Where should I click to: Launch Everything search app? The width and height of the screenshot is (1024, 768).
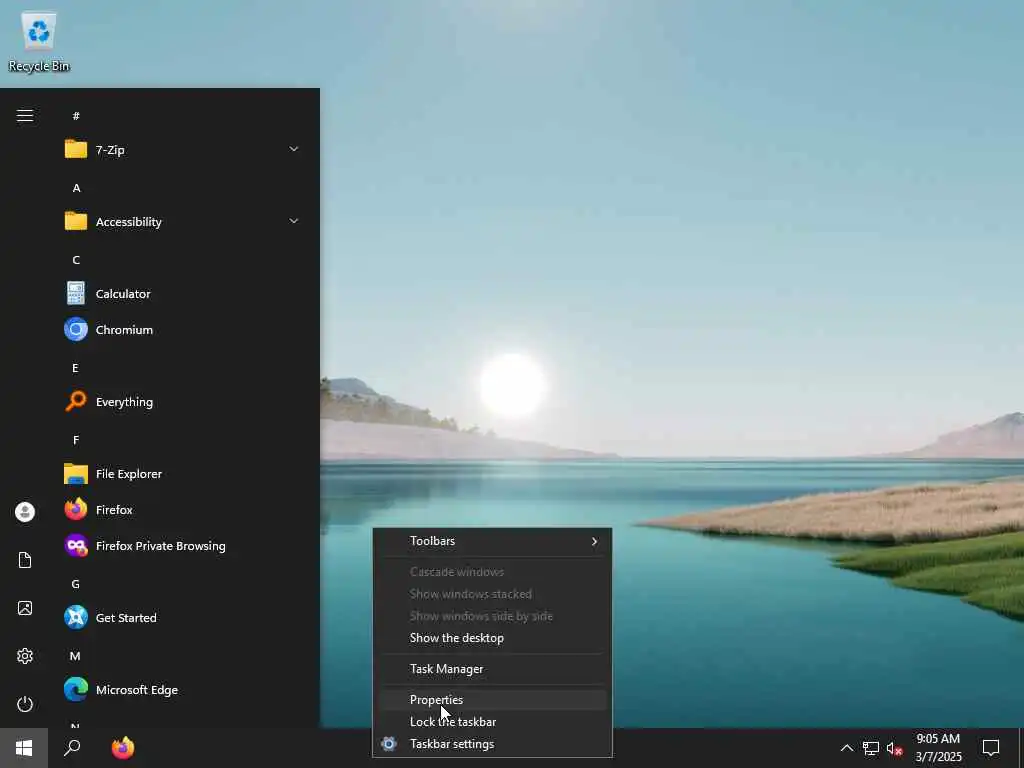tap(183, 402)
